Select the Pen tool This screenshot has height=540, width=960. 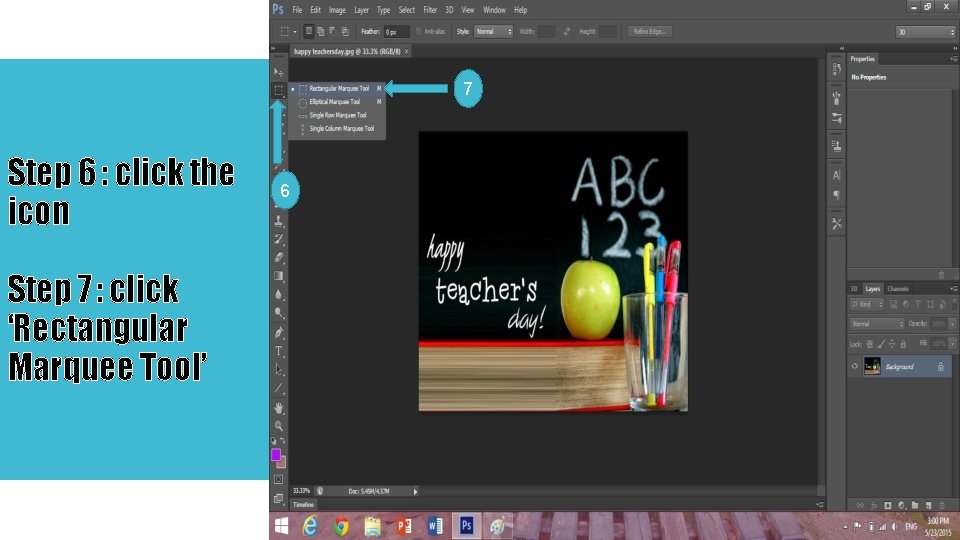coord(279,332)
